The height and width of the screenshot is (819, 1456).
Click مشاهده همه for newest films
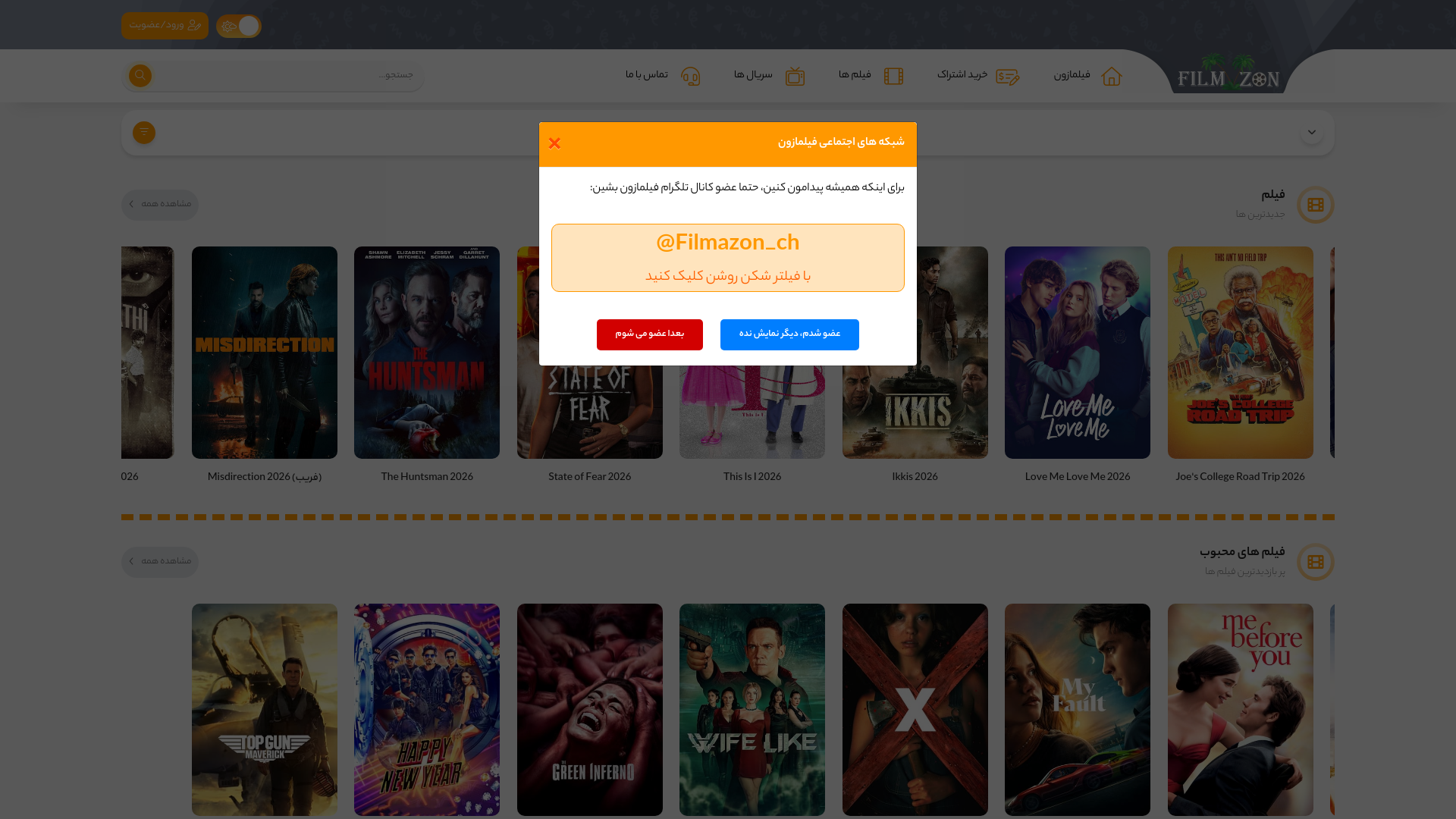[159, 205]
